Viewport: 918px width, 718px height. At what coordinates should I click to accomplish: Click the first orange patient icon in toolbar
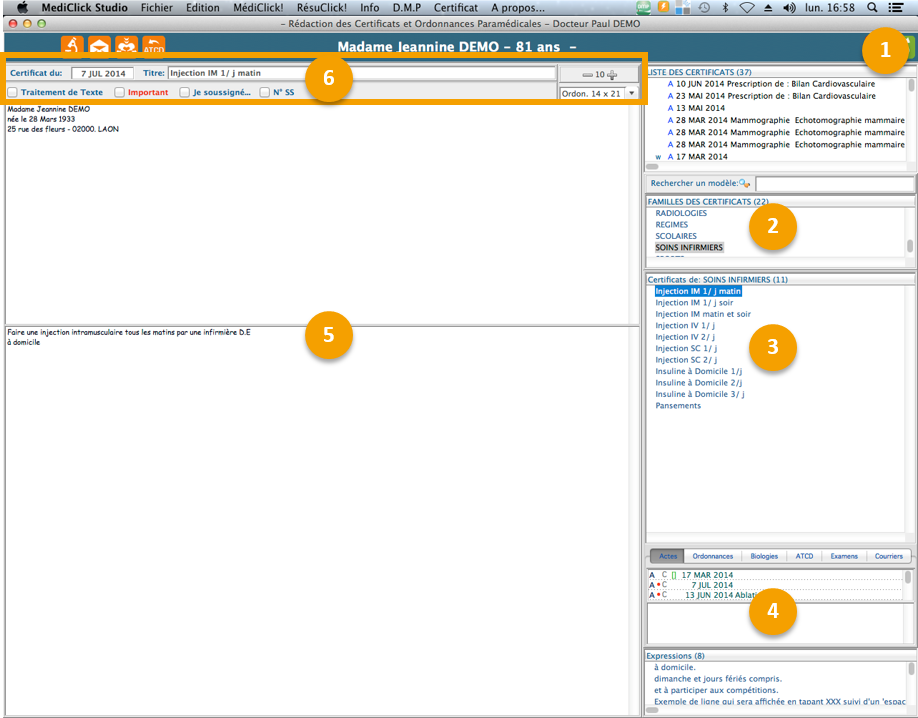click(73, 46)
